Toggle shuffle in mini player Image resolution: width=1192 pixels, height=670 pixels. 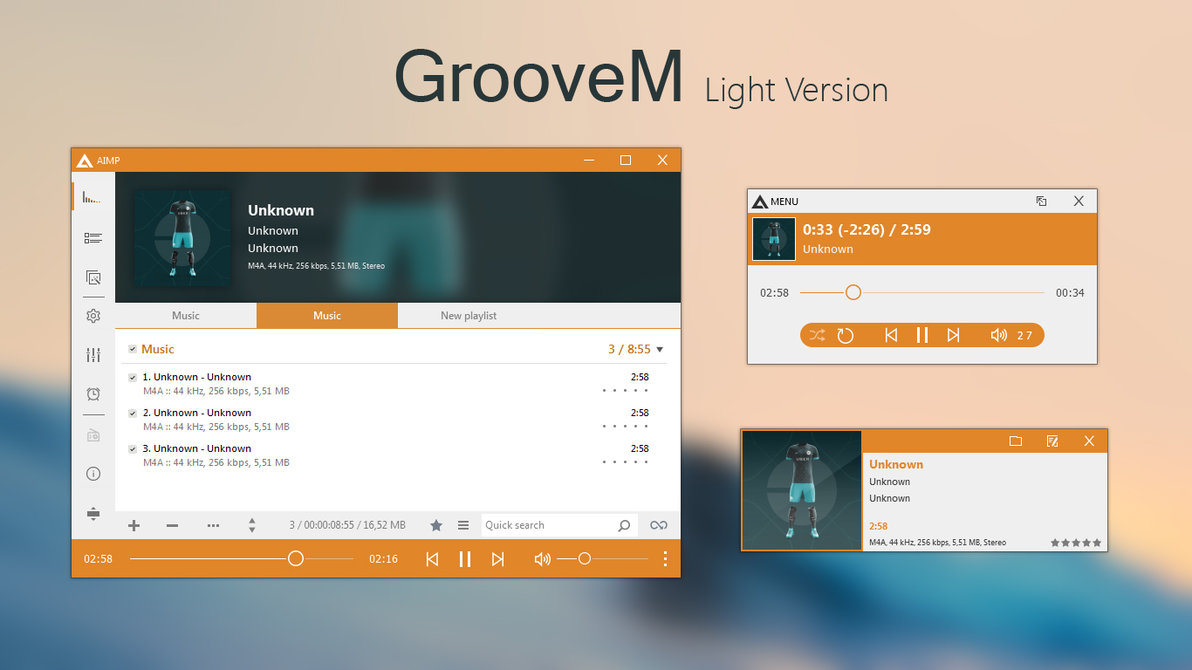817,335
